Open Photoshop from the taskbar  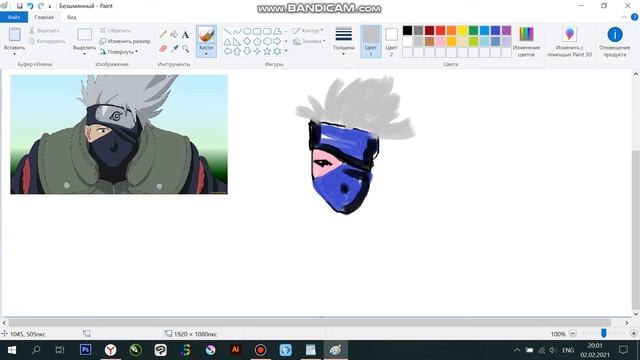(x=85, y=350)
